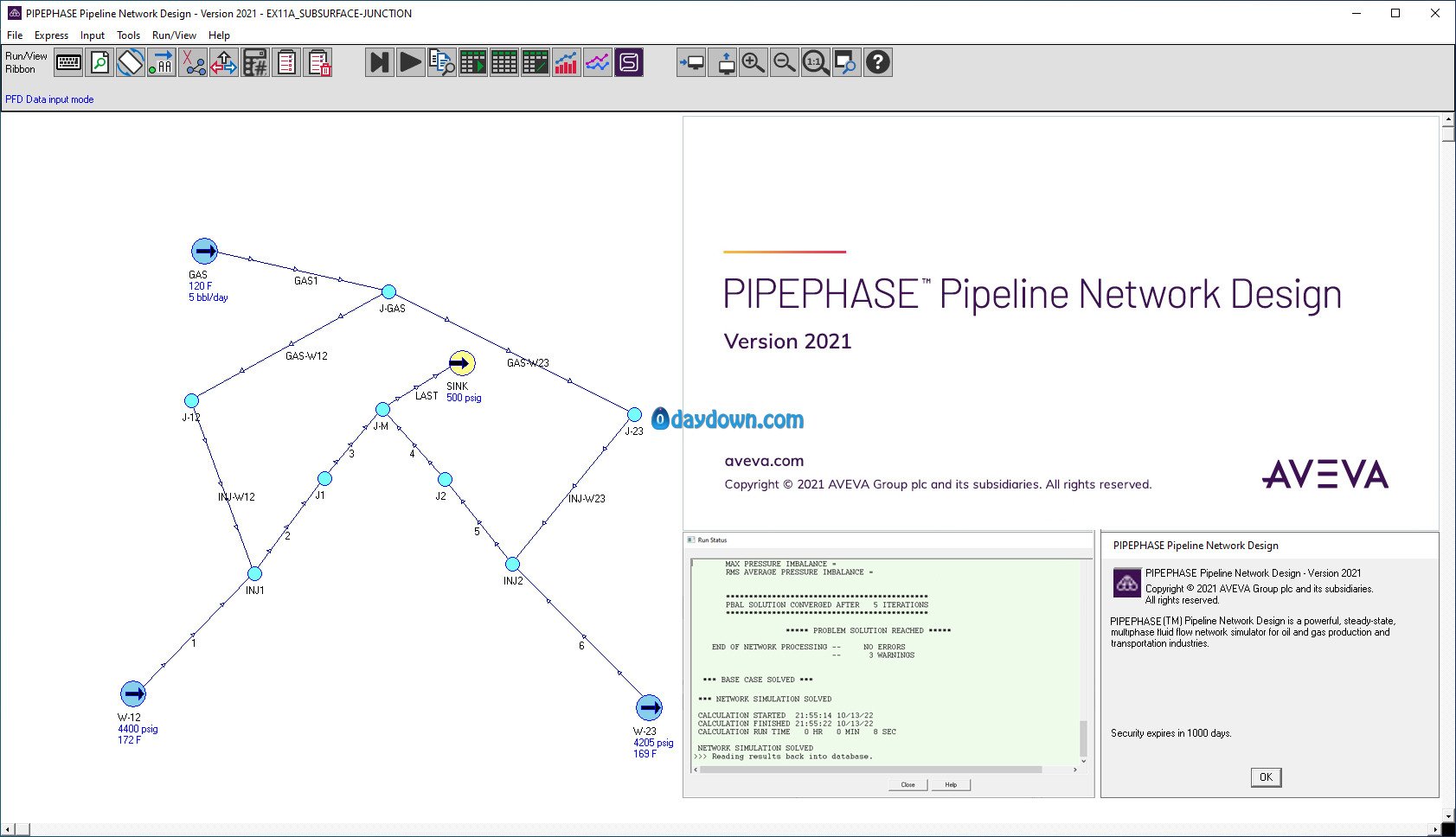This screenshot has height=837, width=1456.
Task: Open the Help menu
Action: [220, 35]
